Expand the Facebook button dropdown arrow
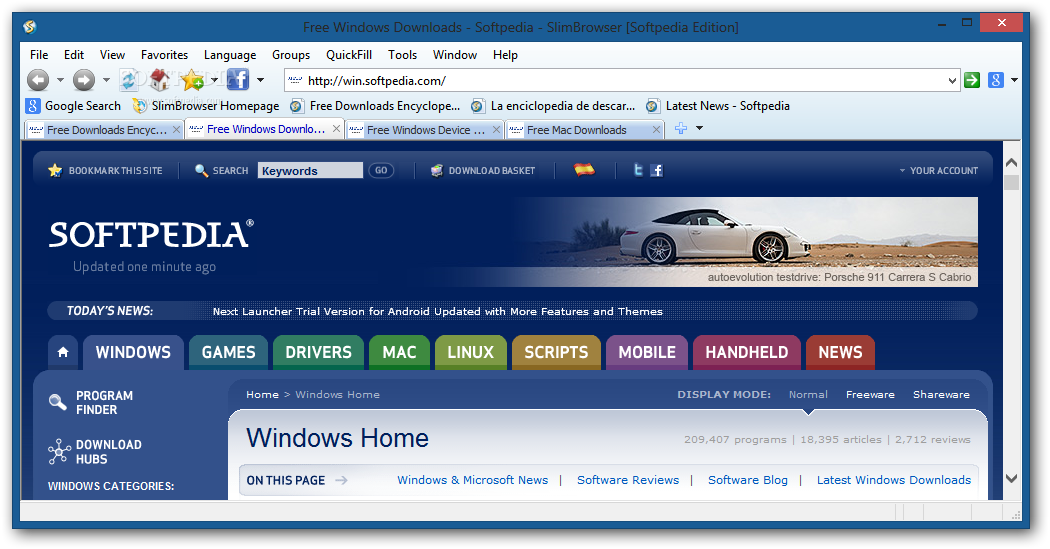The height and width of the screenshot is (549, 1050). click(260, 80)
